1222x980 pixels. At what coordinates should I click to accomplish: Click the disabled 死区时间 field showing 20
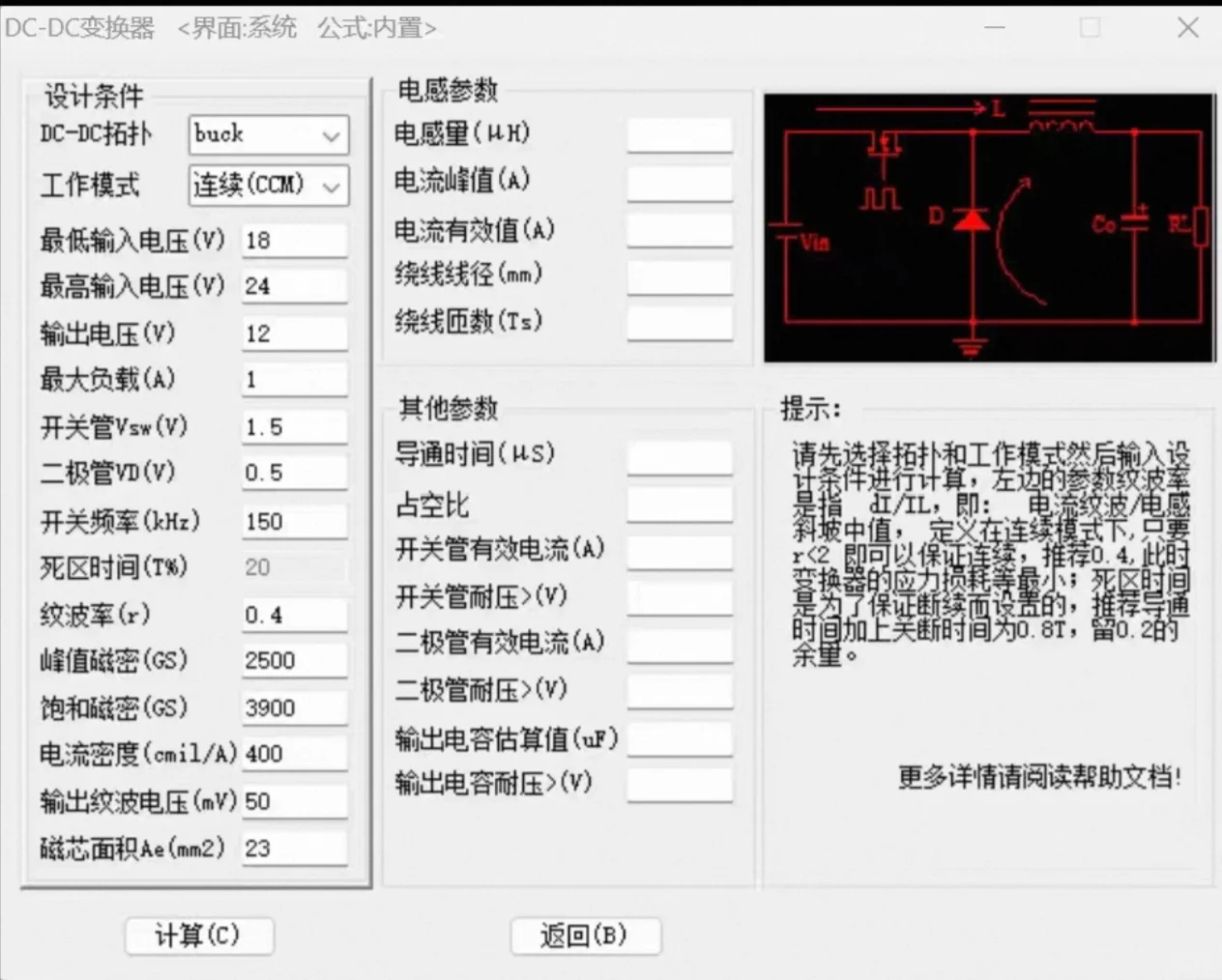point(294,567)
